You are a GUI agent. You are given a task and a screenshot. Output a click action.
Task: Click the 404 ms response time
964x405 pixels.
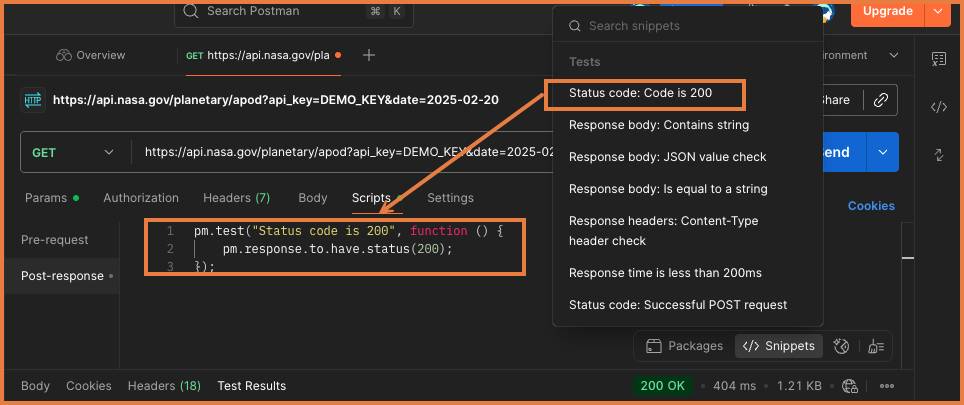(734, 386)
